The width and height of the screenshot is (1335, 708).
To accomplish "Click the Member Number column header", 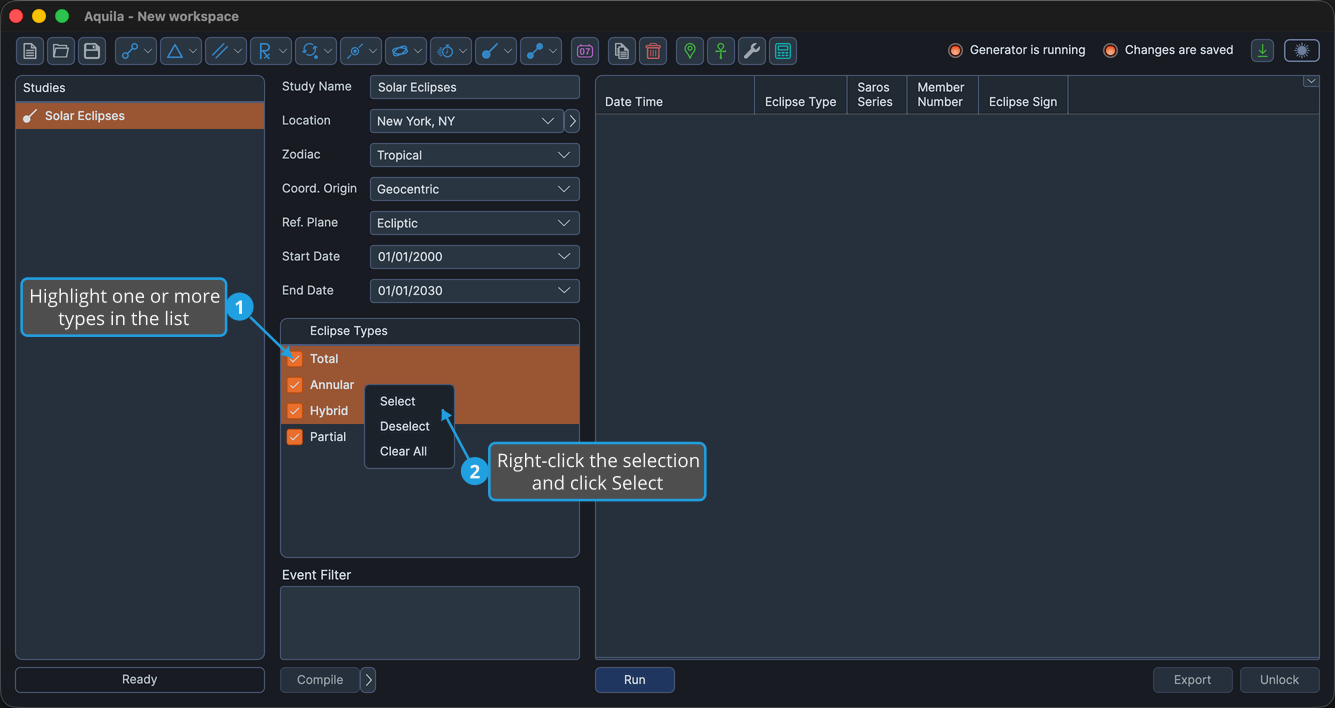I will [942, 95].
